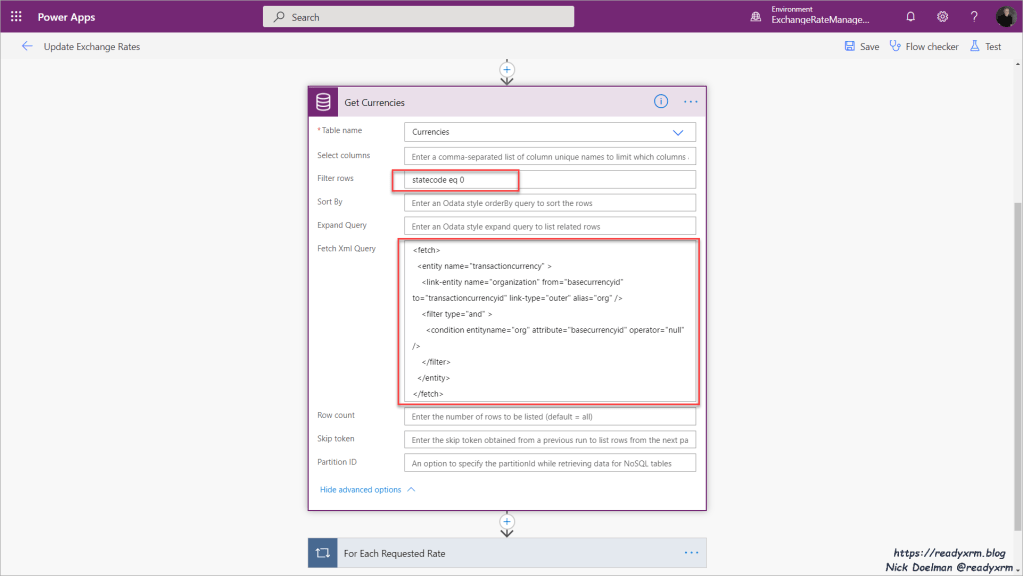The image size is (1023, 576).
Task: Collapse with Hide advanced options
Action: coord(366,490)
